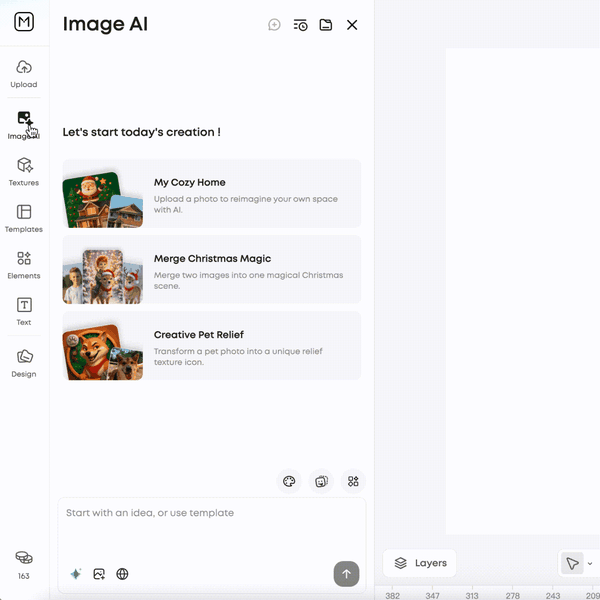Start a new chat with plus bubble icon
600x600 pixels.
click(274, 25)
